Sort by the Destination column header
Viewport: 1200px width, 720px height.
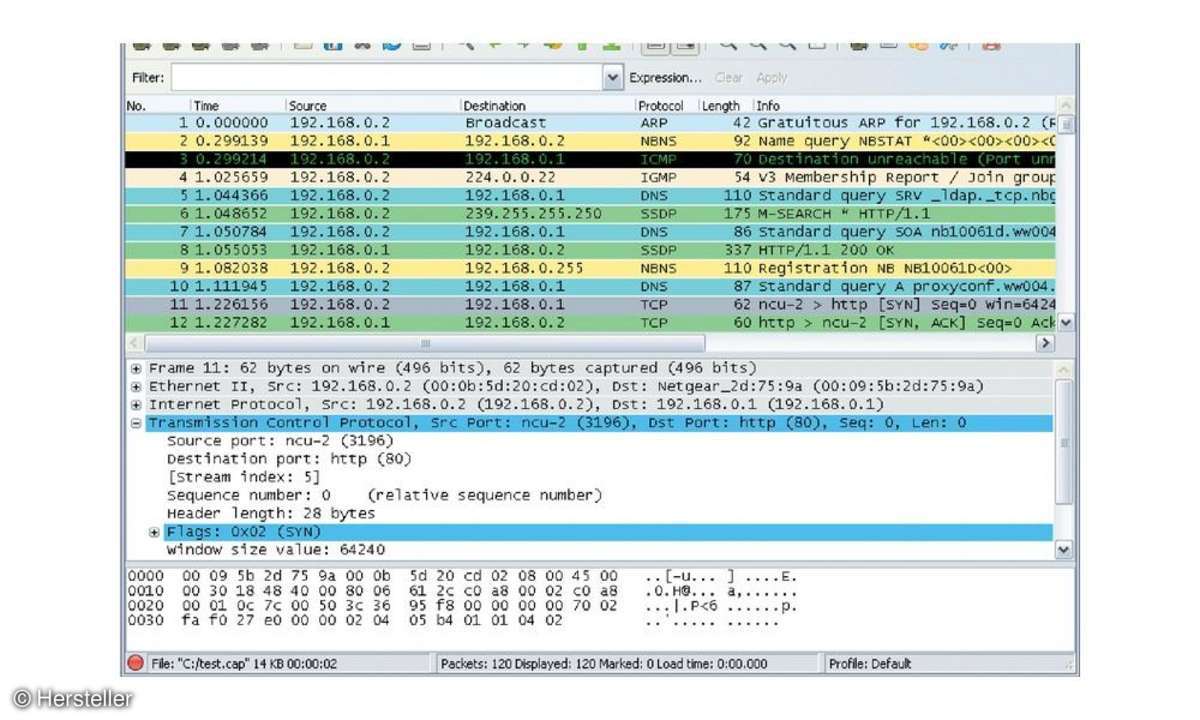pyautogui.click(x=546, y=105)
